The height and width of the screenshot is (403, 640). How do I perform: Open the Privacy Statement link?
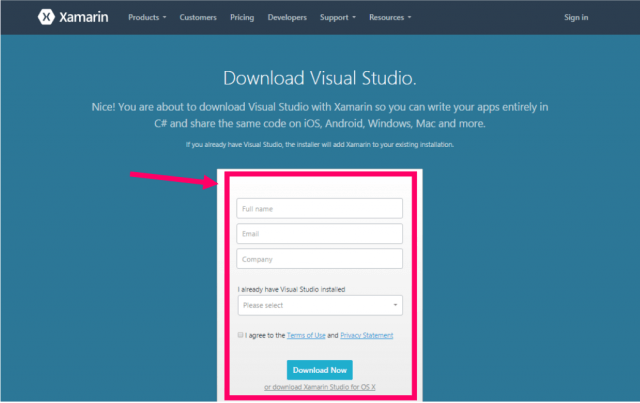(367, 335)
